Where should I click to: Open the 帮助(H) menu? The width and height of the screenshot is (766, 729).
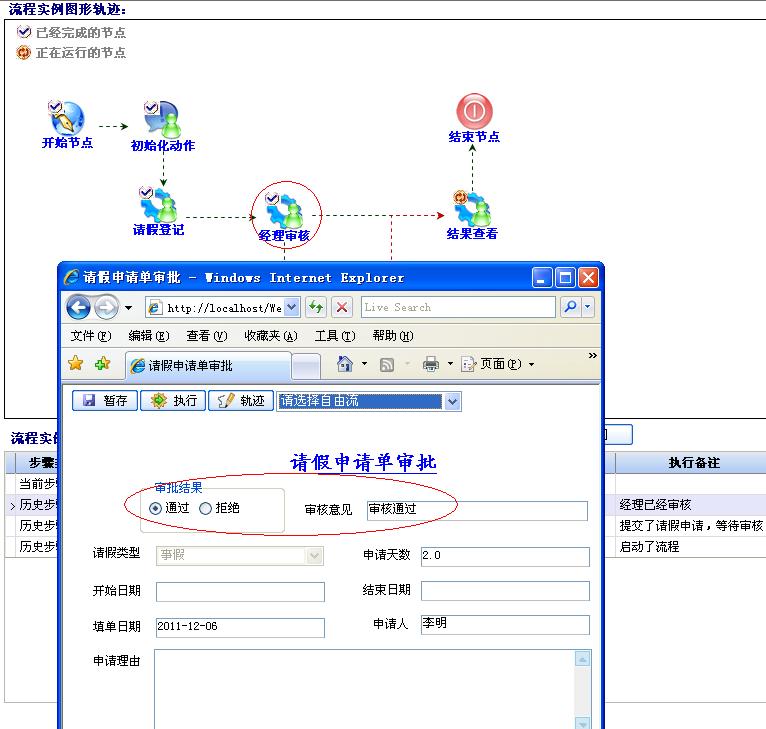click(x=393, y=336)
